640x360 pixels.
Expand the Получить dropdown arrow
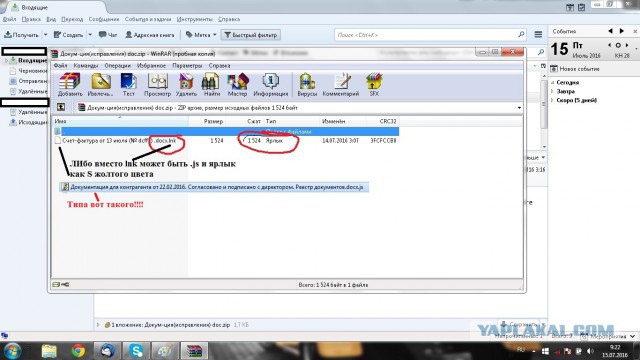click(x=45, y=35)
